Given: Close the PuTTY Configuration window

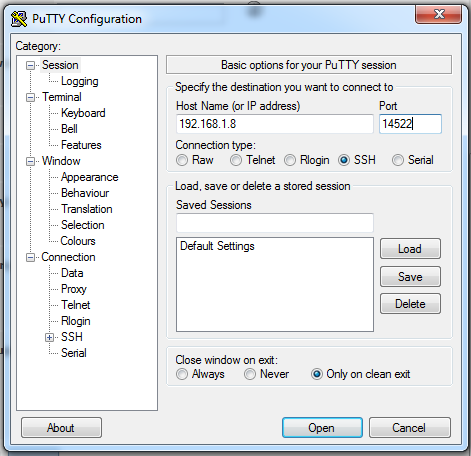Looking at the screenshot, I should (439, 14).
